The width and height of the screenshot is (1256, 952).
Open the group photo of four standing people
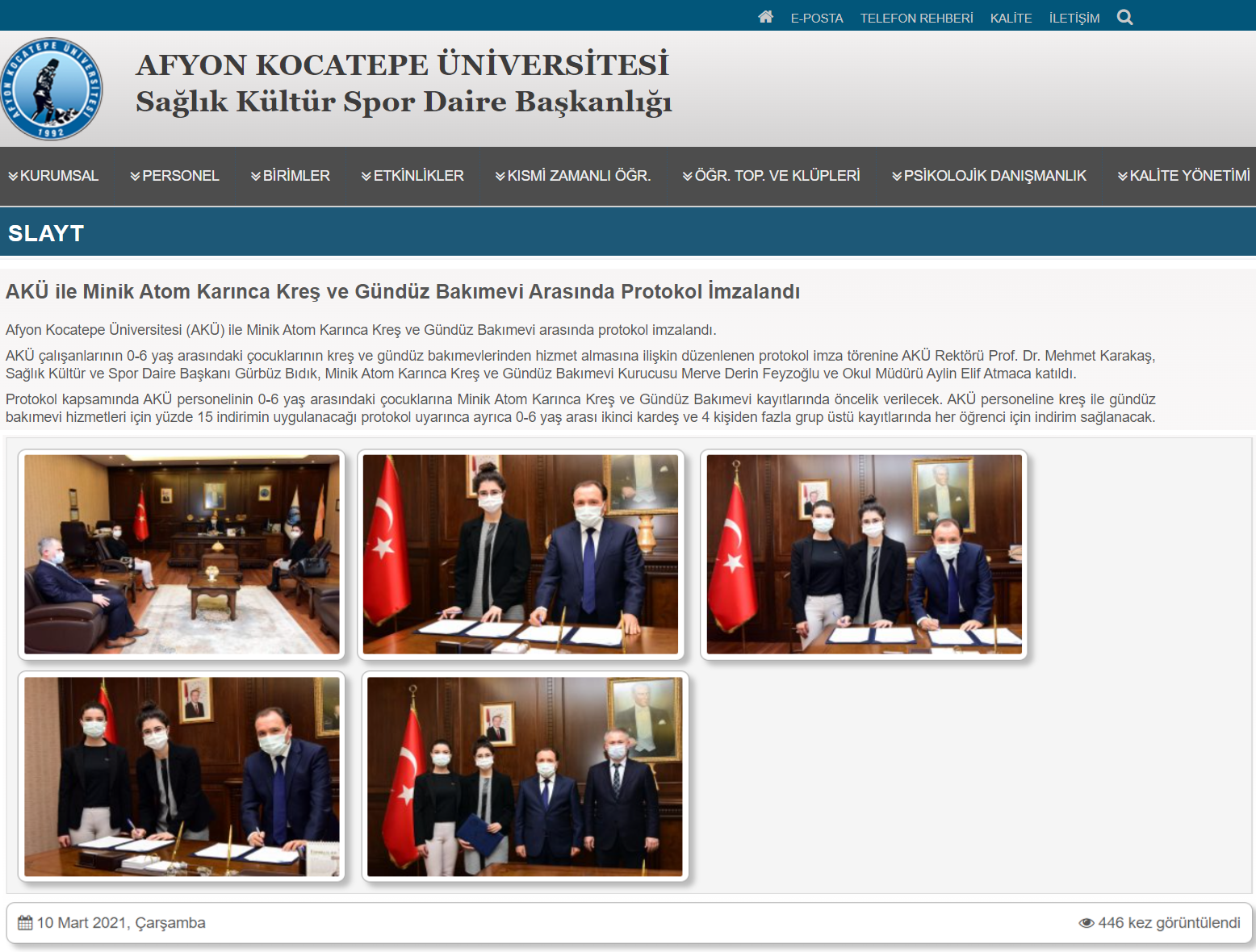click(525, 776)
